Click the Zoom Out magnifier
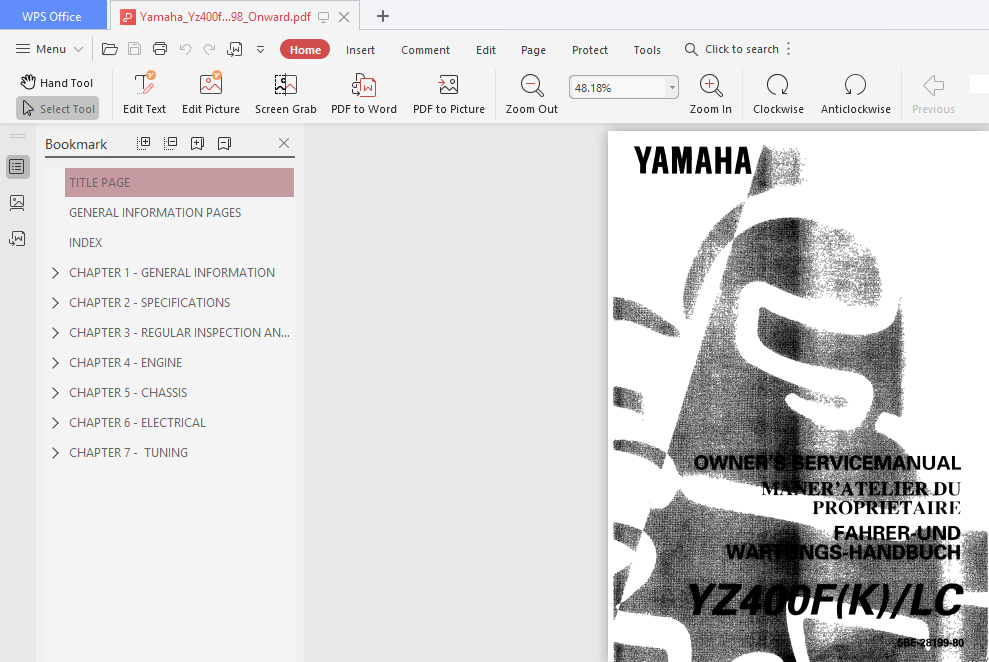The width and height of the screenshot is (989, 662). [x=532, y=93]
